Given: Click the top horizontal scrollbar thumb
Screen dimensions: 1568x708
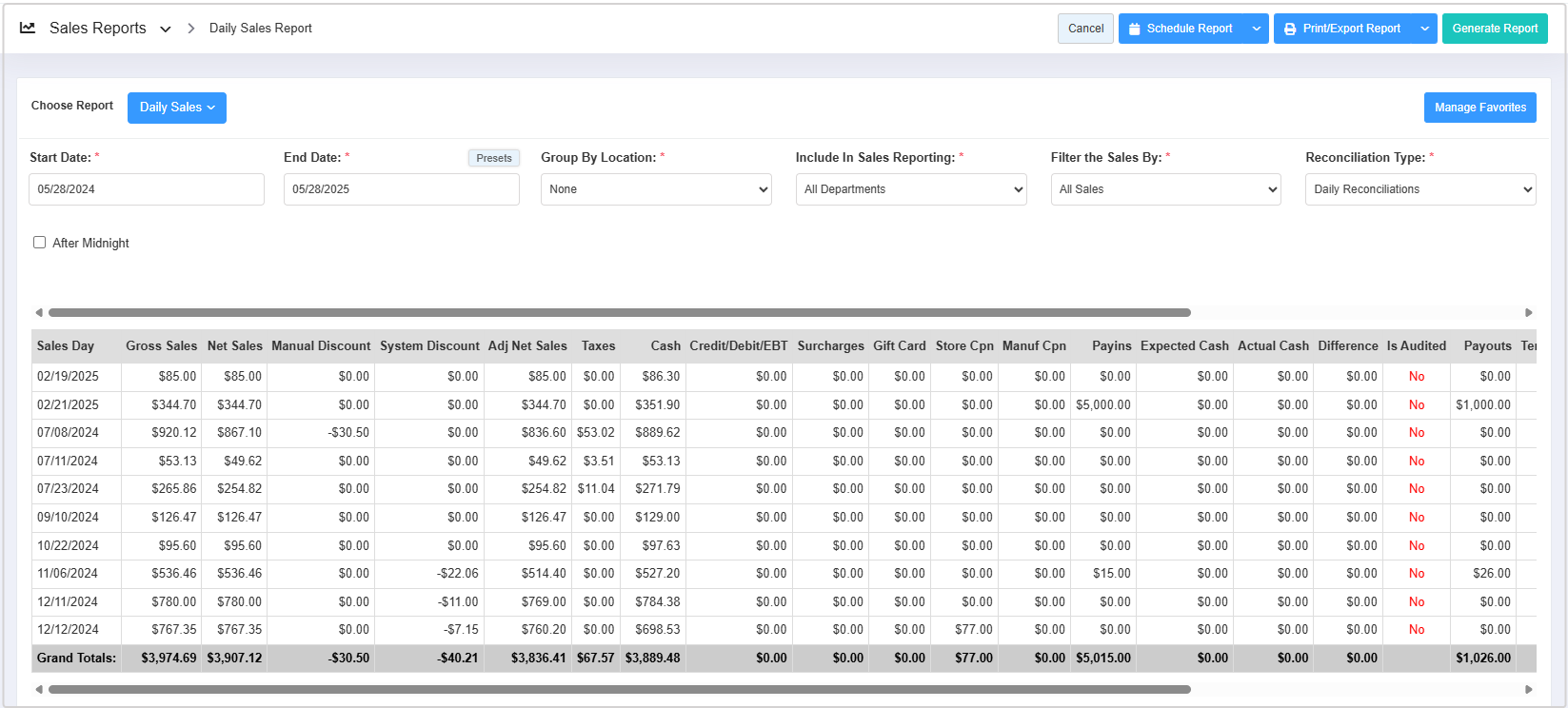Looking at the screenshot, I should (620, 312).
